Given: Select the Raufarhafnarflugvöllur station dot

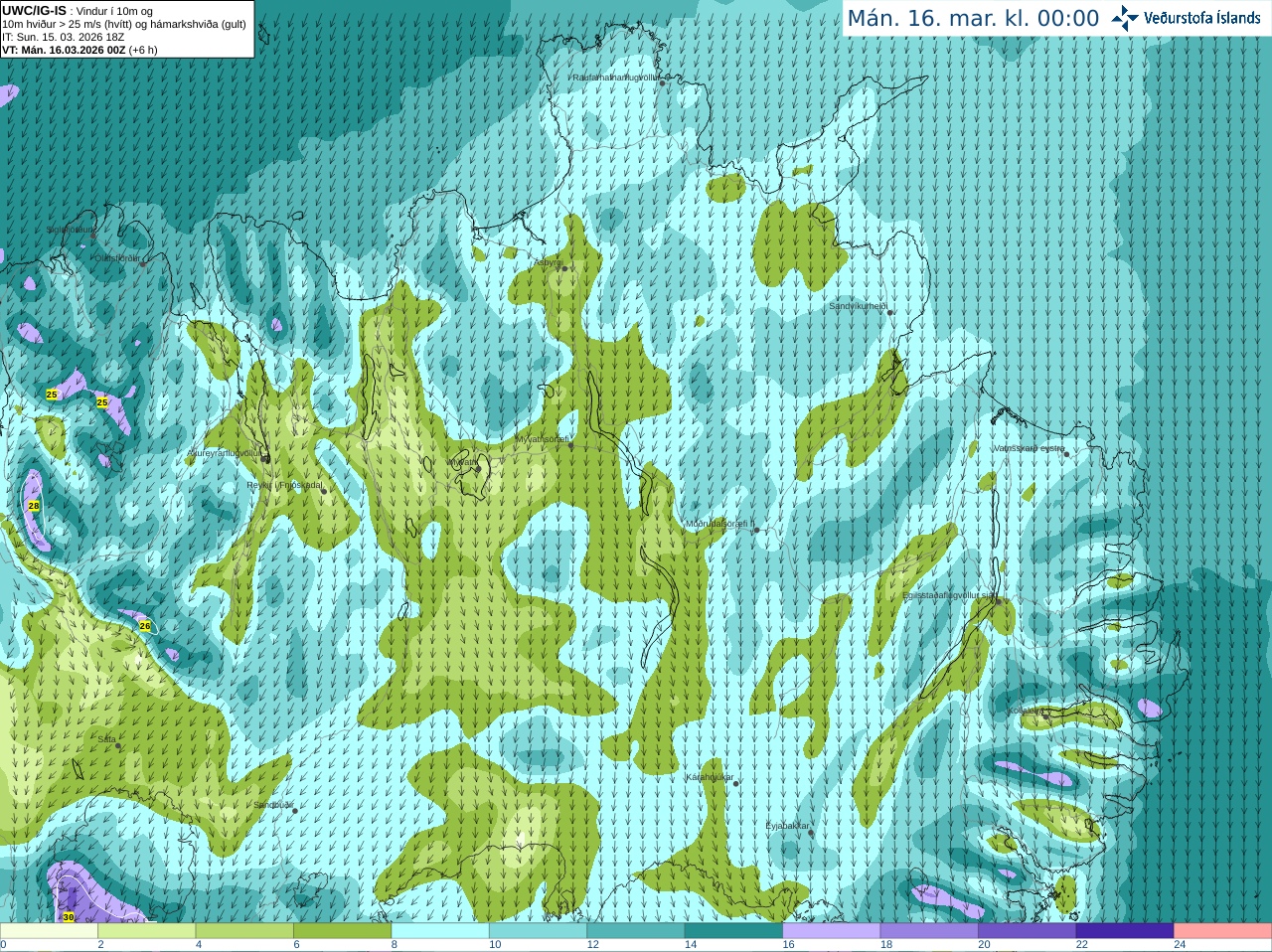Looking at the screenshot, I should tap(663, 83).
